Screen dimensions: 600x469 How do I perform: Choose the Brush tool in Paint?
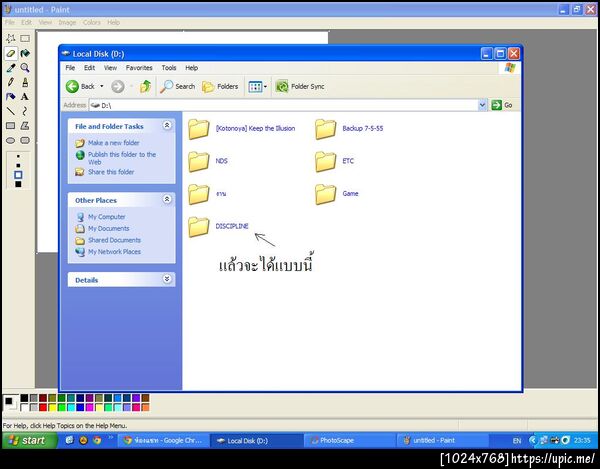25,82
